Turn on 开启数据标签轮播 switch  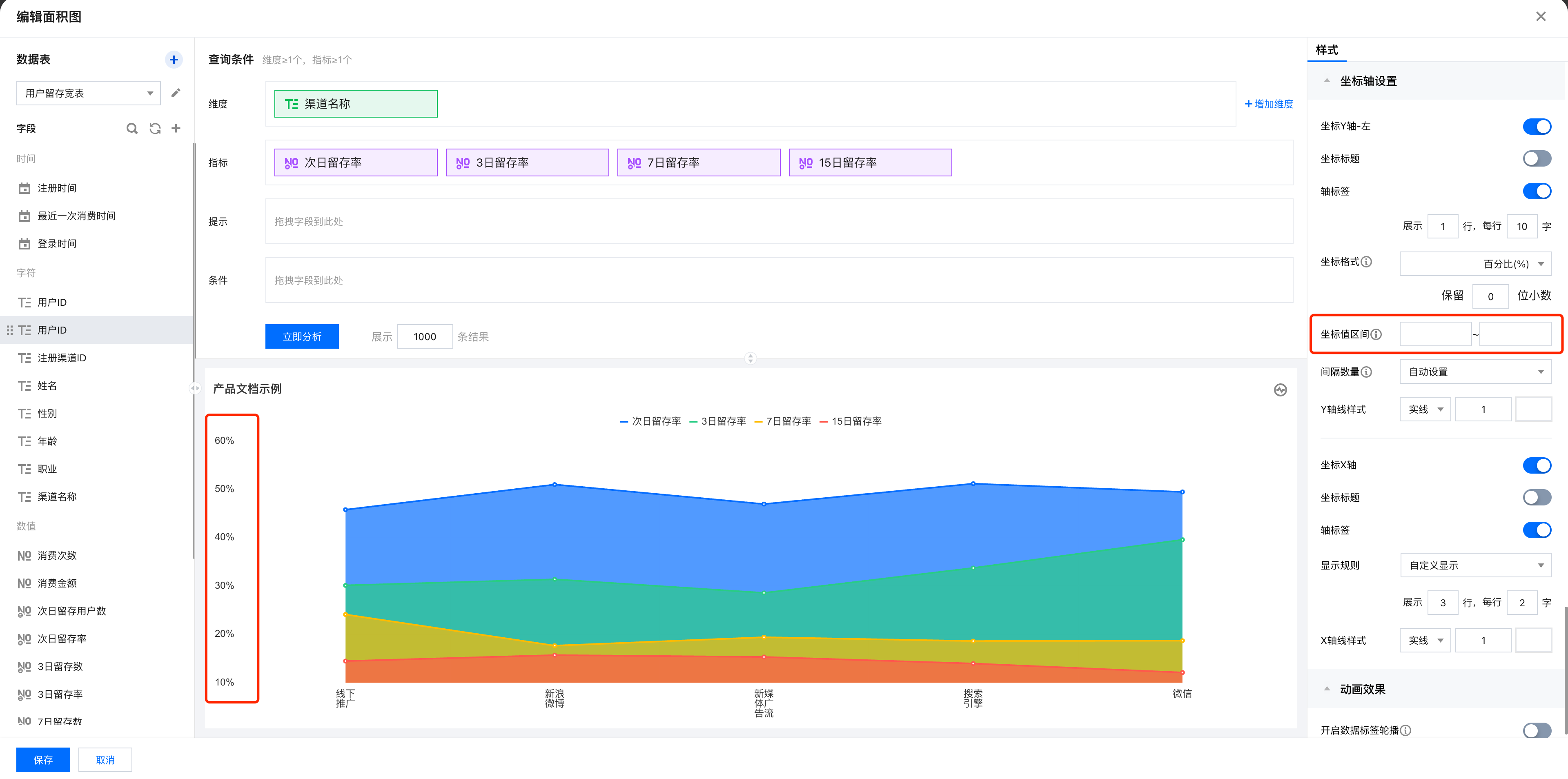[x=1536, y=730]
